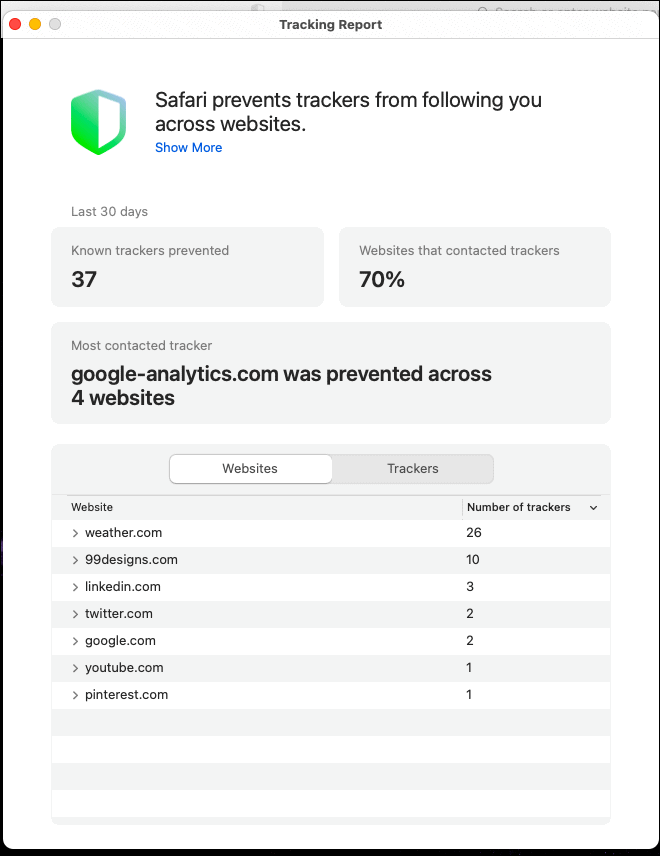Image resolution: width=660 pixels, height=856 pixels.
Task: Click the Websites that contacted trackers card
Action: click(474, 267)
